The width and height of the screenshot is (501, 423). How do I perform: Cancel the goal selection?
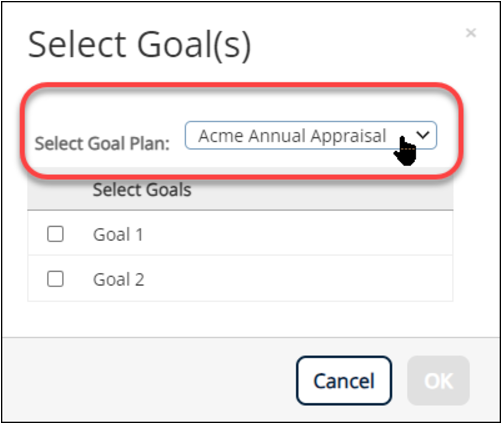tap(344, 380)
